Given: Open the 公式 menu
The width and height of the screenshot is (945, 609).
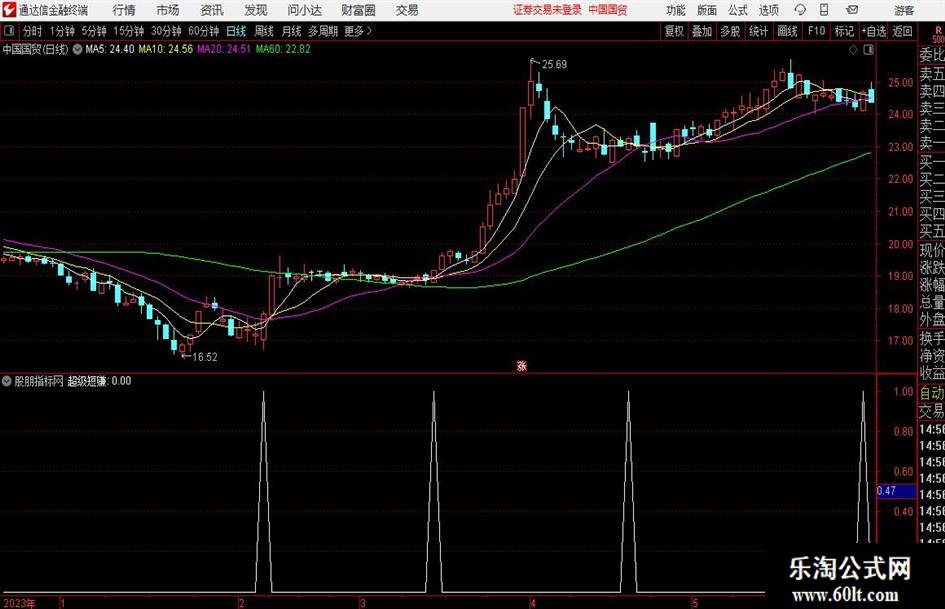Looking at the screenshot, I should 738,10.
